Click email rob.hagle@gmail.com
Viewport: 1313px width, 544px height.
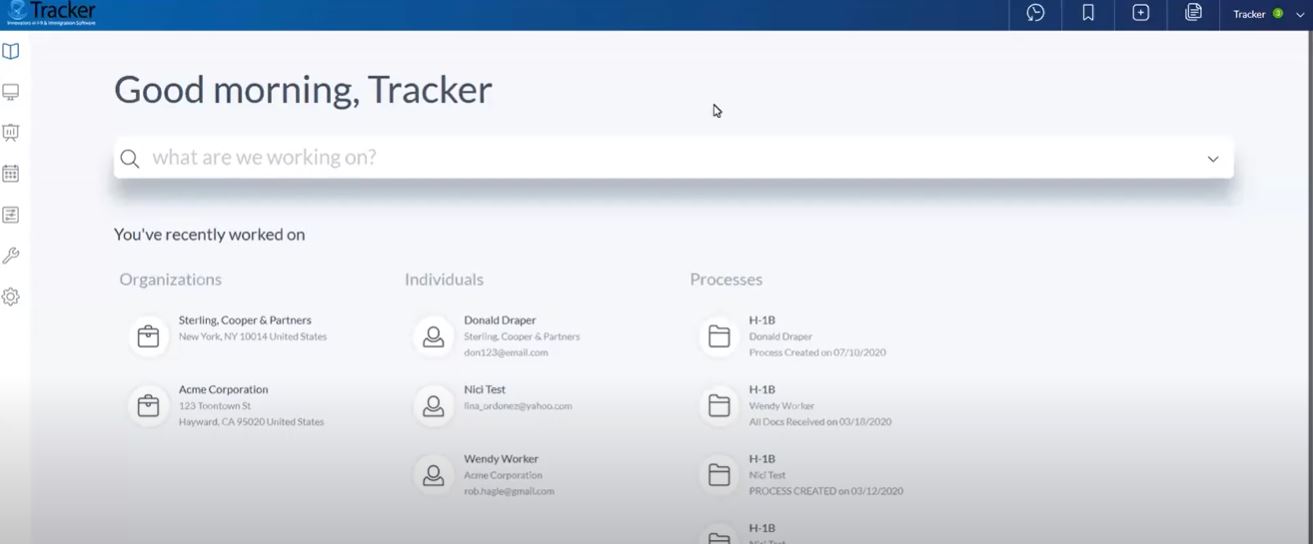tap(509, 492)
